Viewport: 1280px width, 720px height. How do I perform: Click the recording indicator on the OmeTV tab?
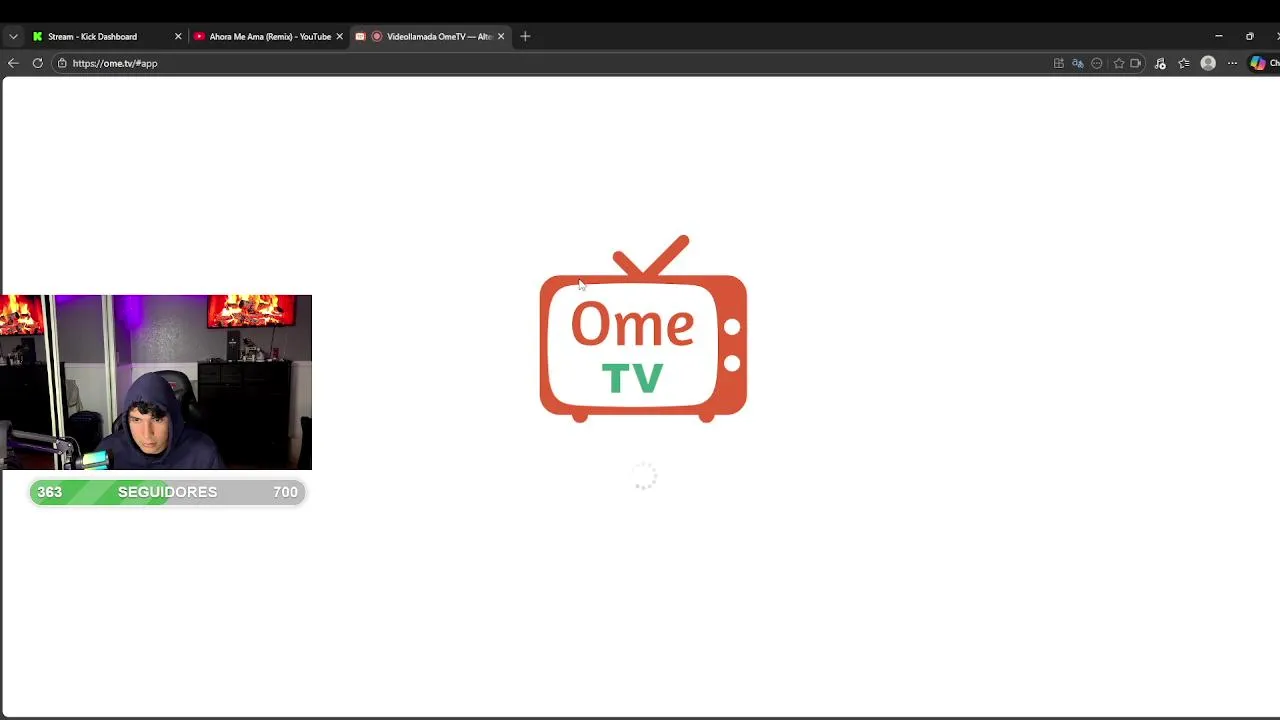(377, 36)
